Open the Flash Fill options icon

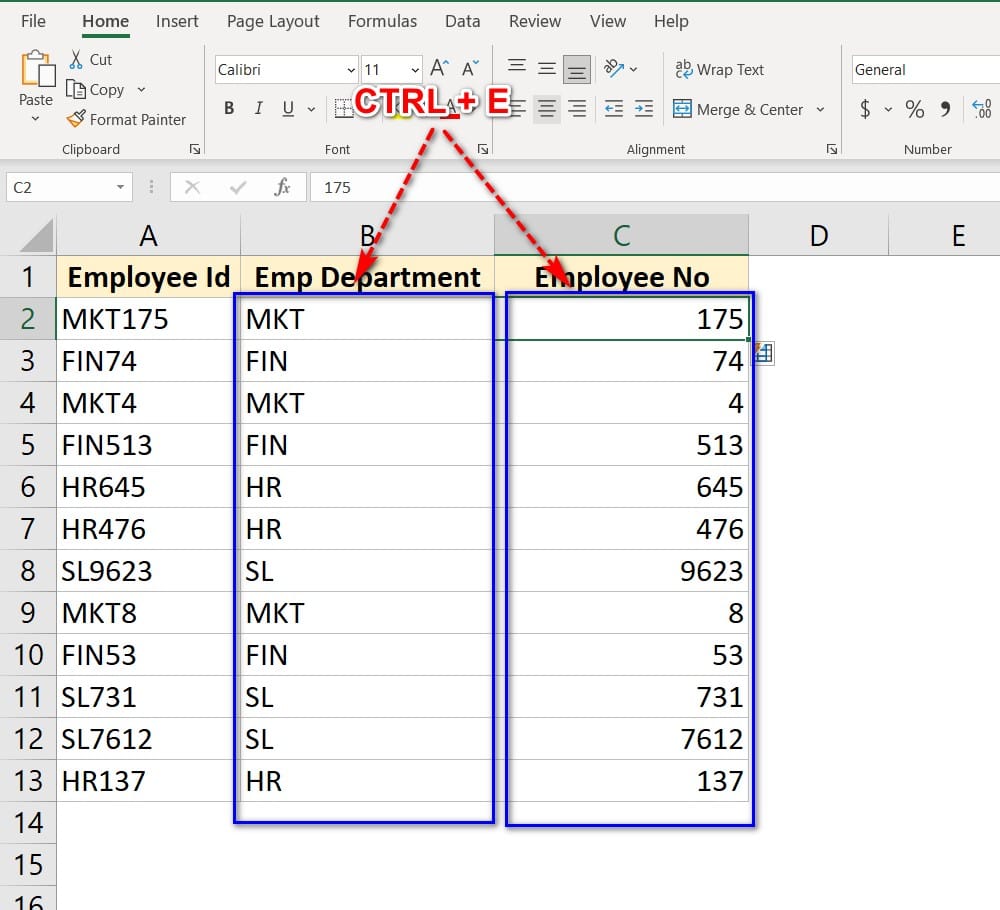click(x=764, y=353)
